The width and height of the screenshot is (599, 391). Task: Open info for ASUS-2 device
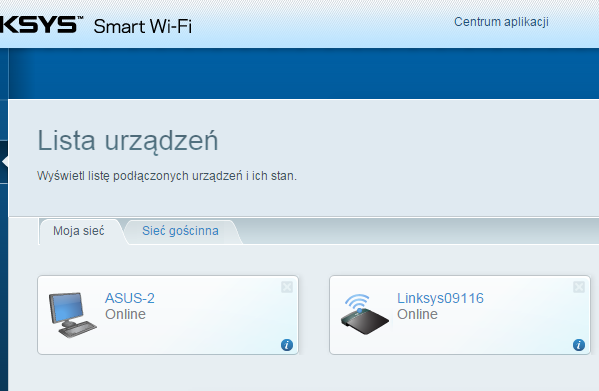coord(287,345)
